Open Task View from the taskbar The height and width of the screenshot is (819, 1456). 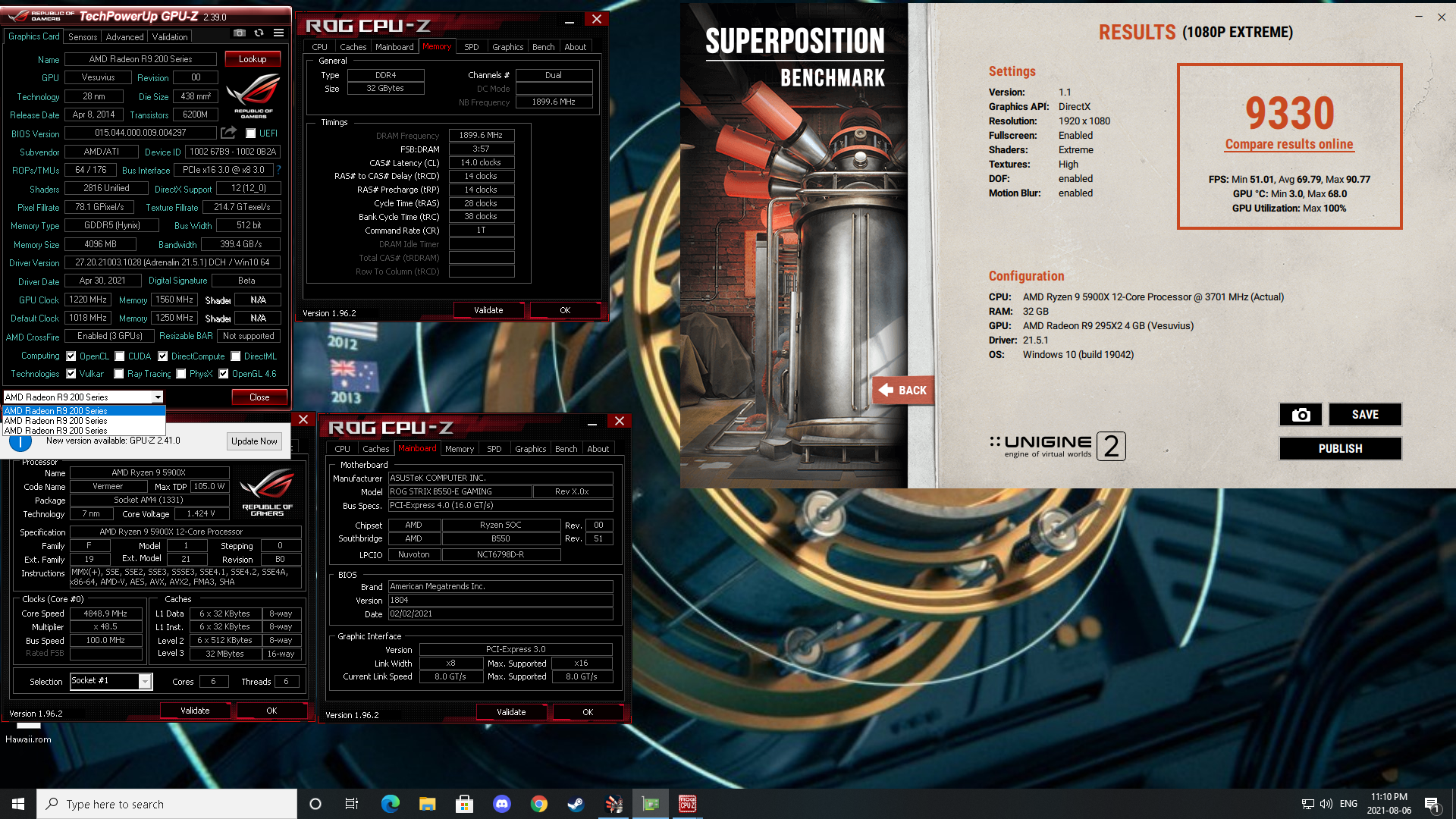(351, 804)
